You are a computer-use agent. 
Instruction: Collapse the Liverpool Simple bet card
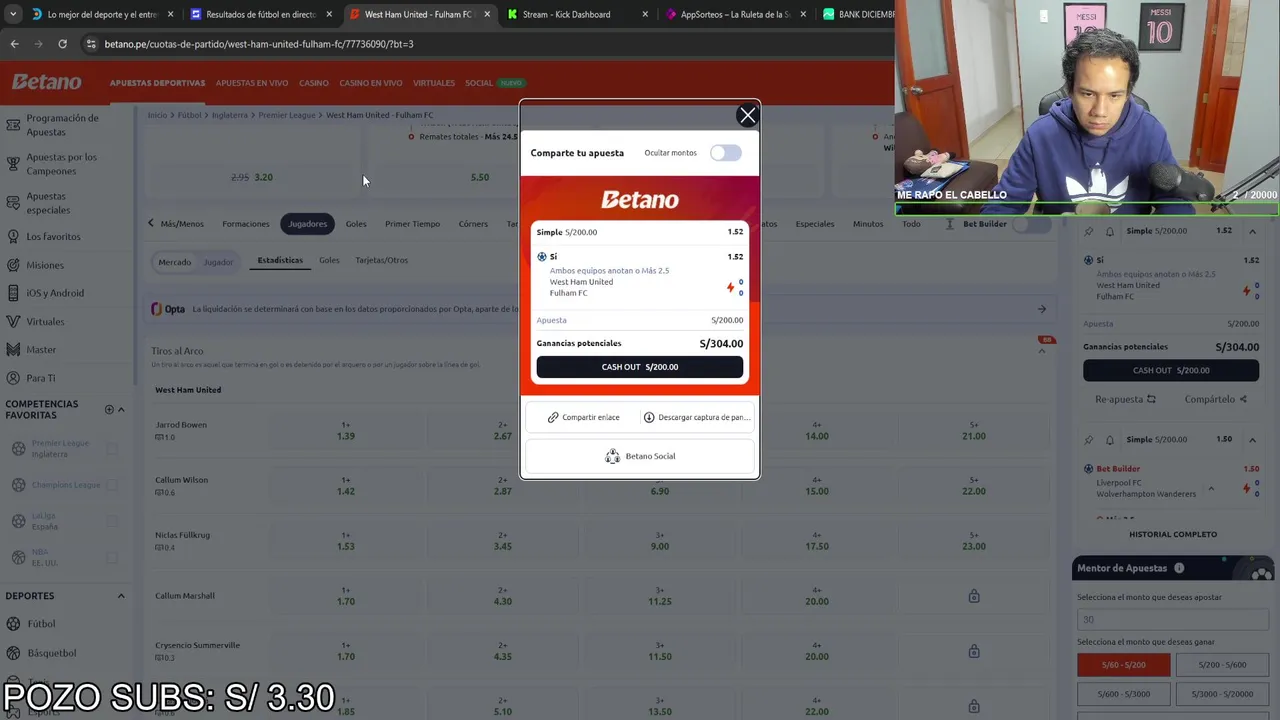click(x=1252, y=440)
